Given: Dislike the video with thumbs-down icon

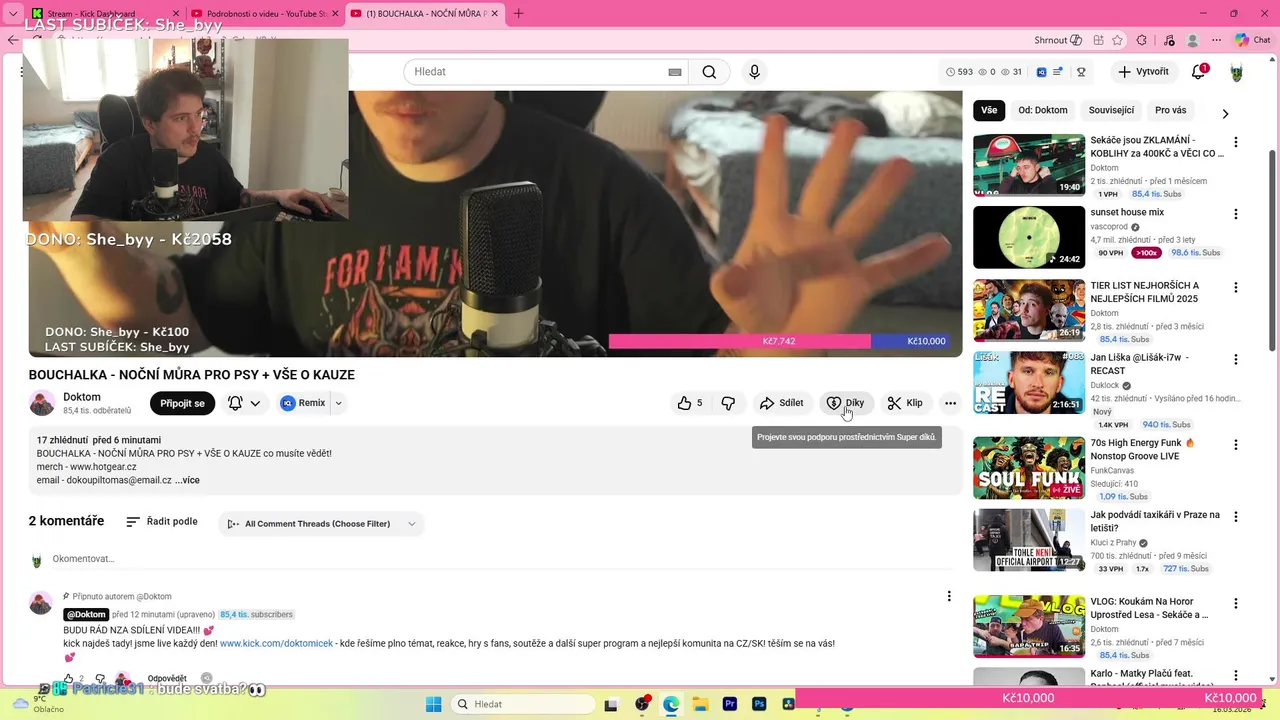Looking at the screenshot, I should point(728,403).
